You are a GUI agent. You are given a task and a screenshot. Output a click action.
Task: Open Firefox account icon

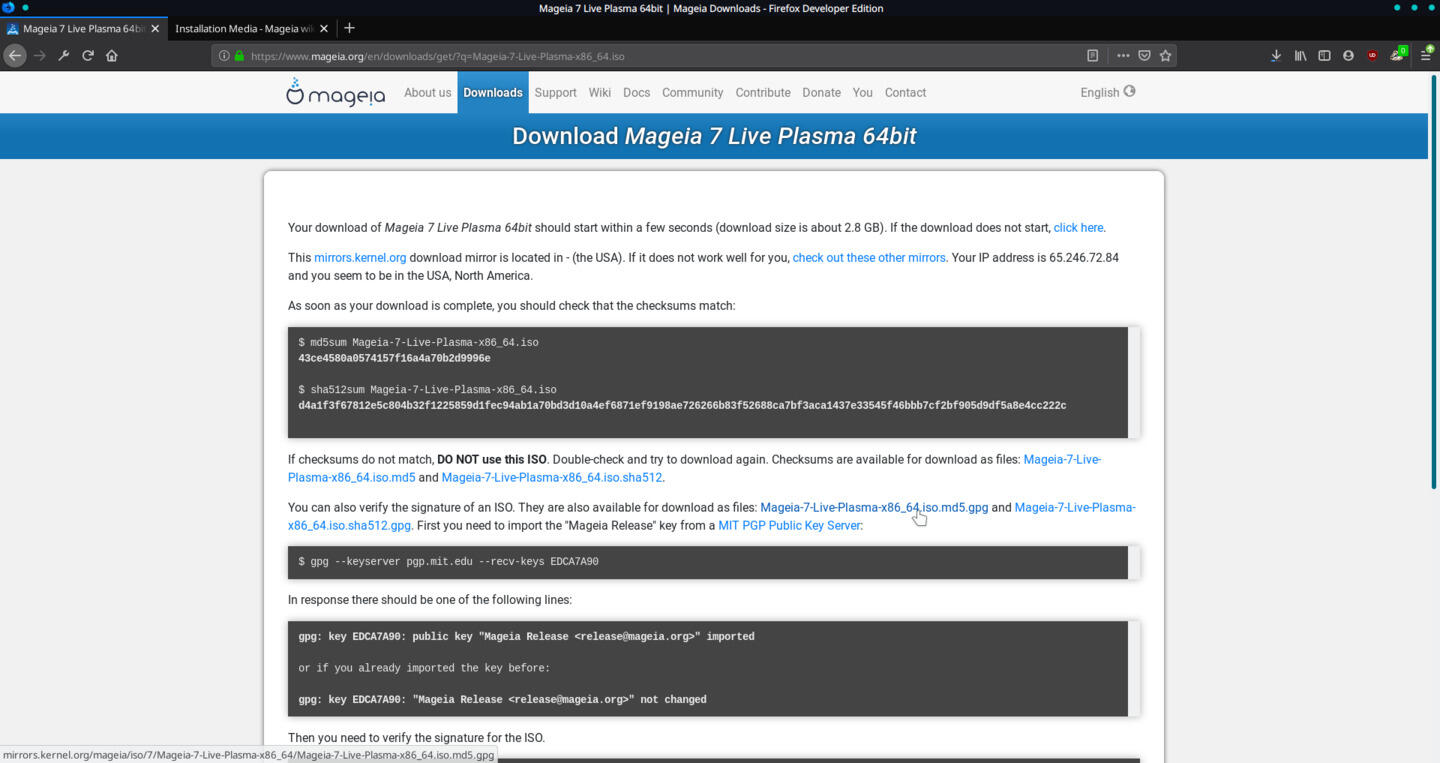click(x=1348, y=56)
